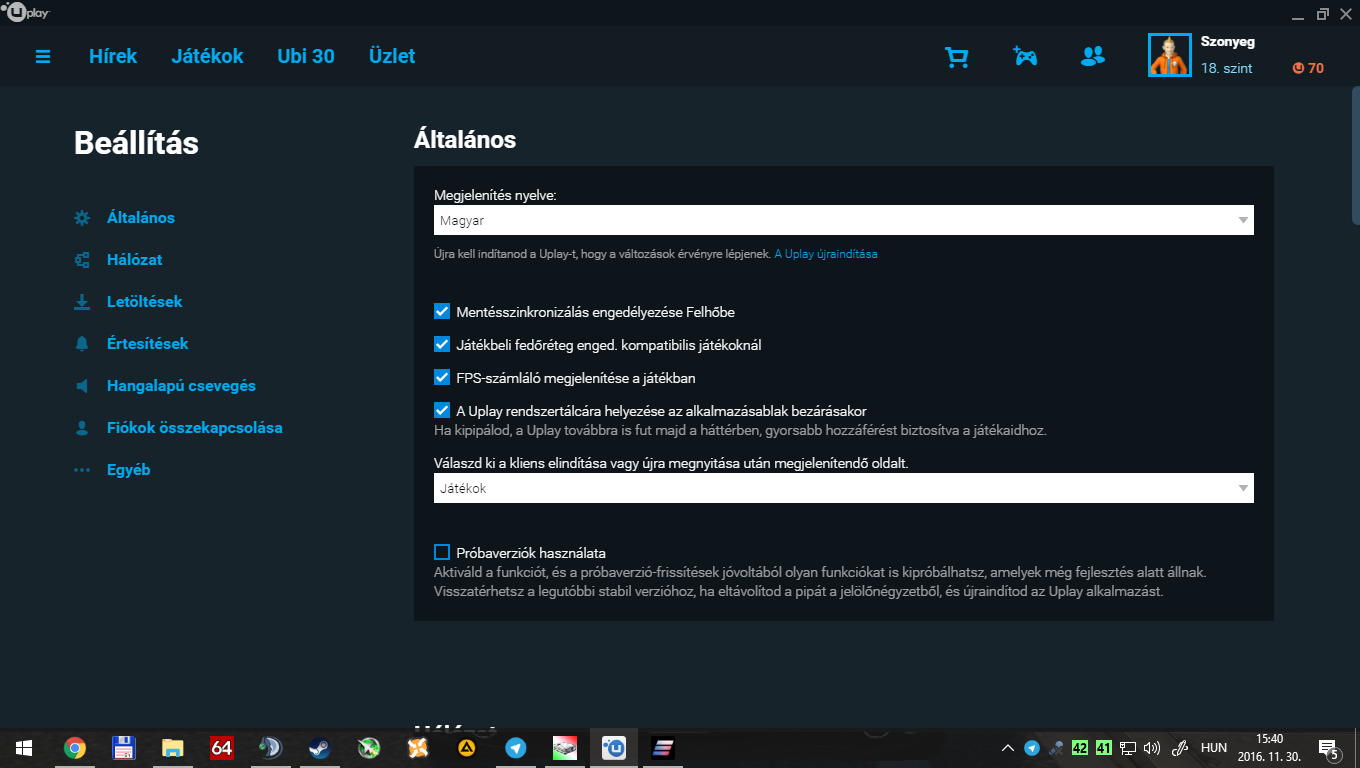Open Telegram from the taskbar
The image size is (1360, 768).
pyautogui.click(x=516, y=747)
